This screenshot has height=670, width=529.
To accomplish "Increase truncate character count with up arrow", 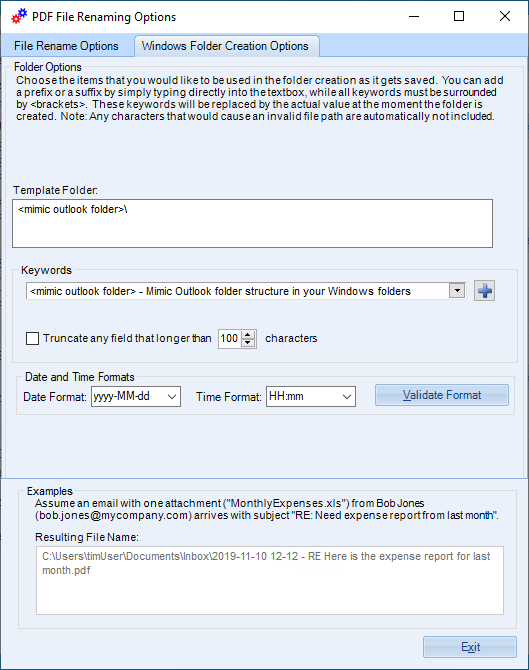I will tap(248, 335).
